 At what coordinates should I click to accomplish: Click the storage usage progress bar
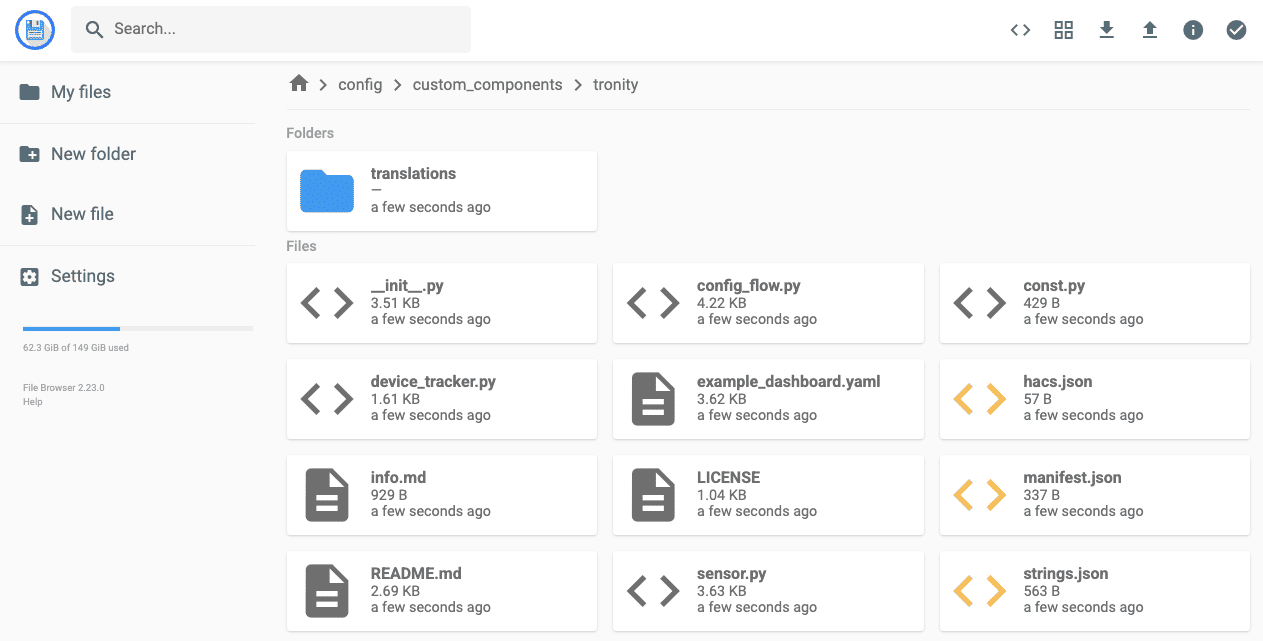pos(138,328)
